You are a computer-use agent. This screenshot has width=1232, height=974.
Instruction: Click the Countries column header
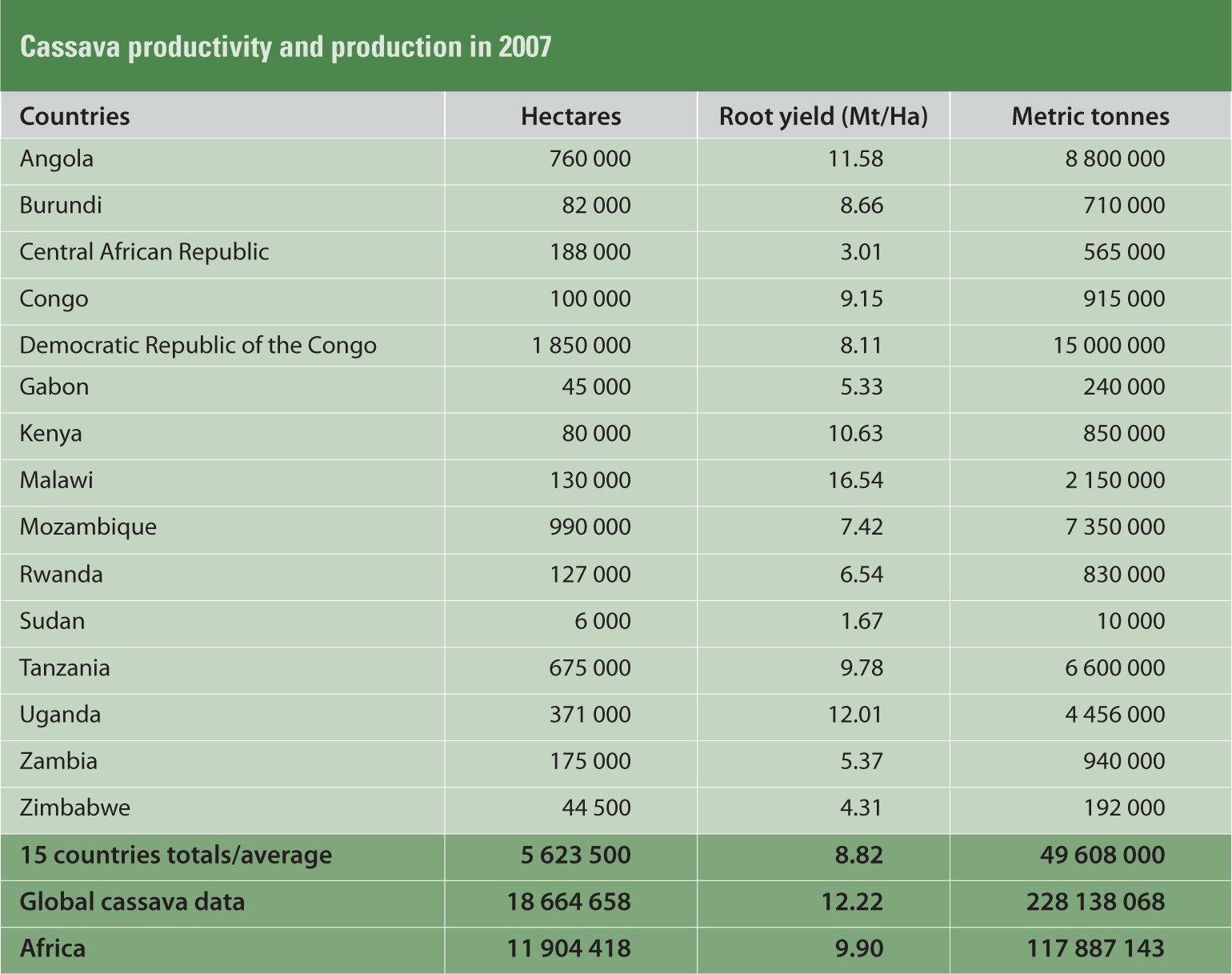pyautogui.click(x=74, y=116)
